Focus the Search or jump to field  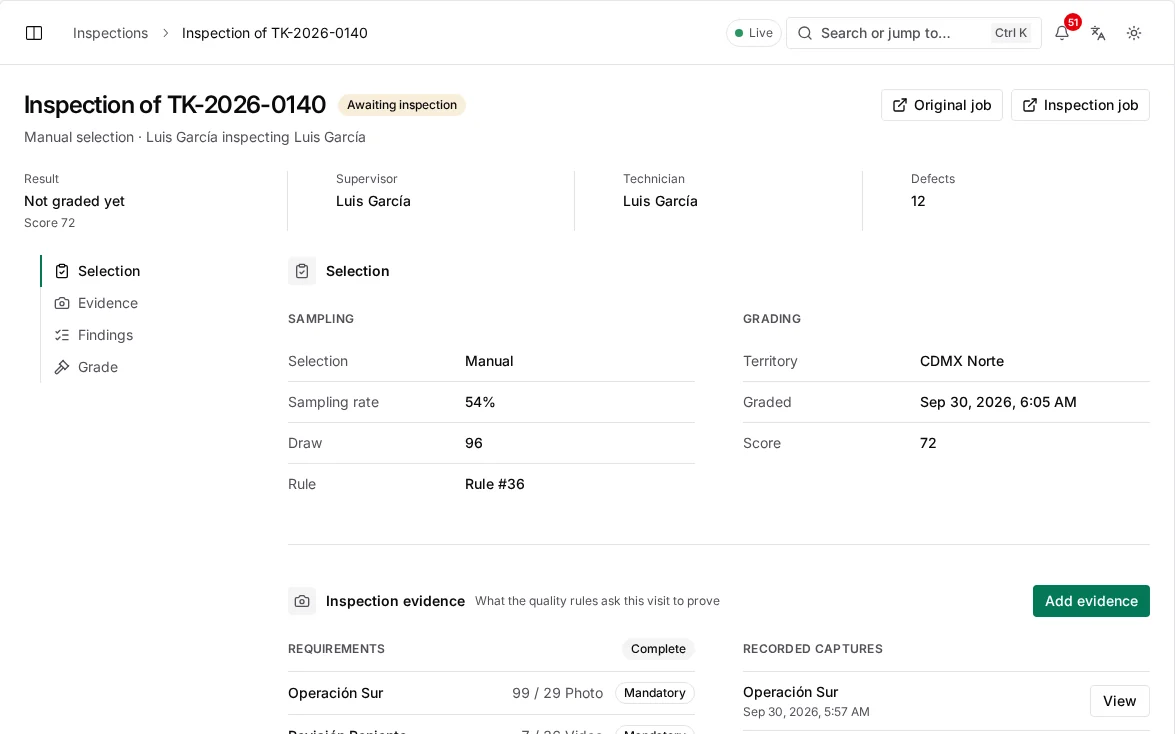(913, 33)
